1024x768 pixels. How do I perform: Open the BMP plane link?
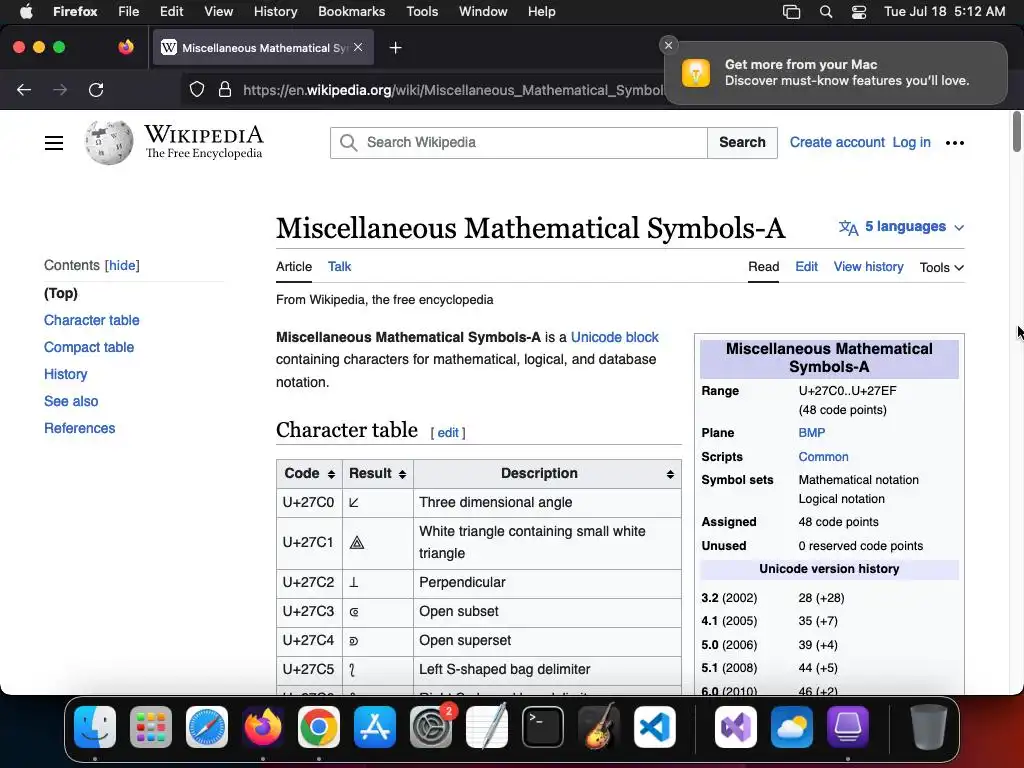tap(812, 432)
